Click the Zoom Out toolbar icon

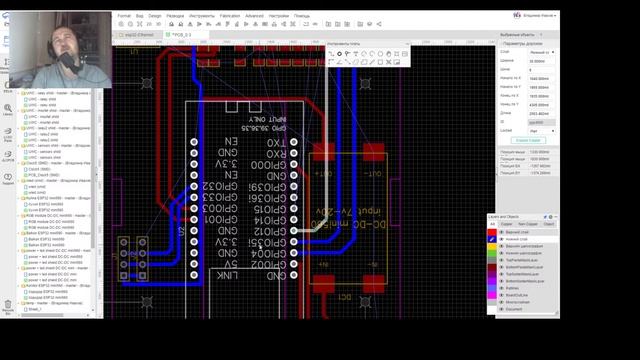[x=130, y=24]
